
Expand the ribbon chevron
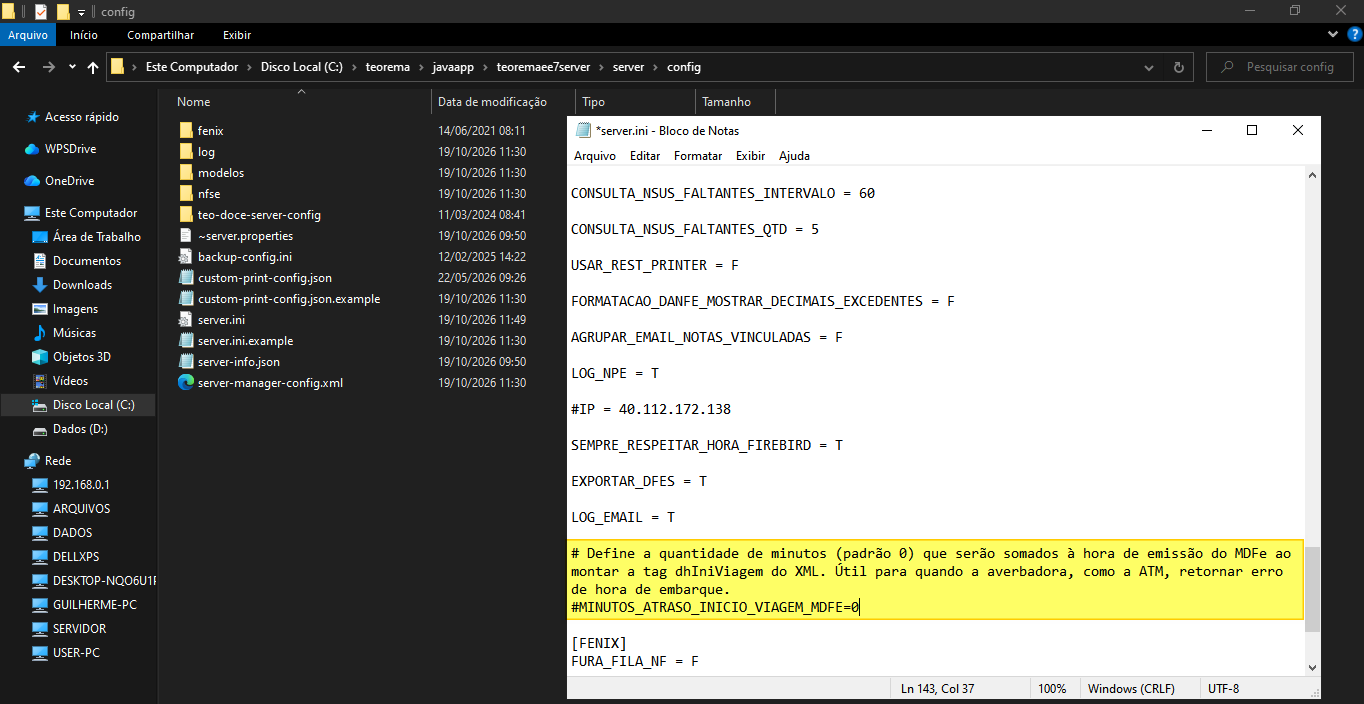pyautogui.click(x=1331, y=34)
